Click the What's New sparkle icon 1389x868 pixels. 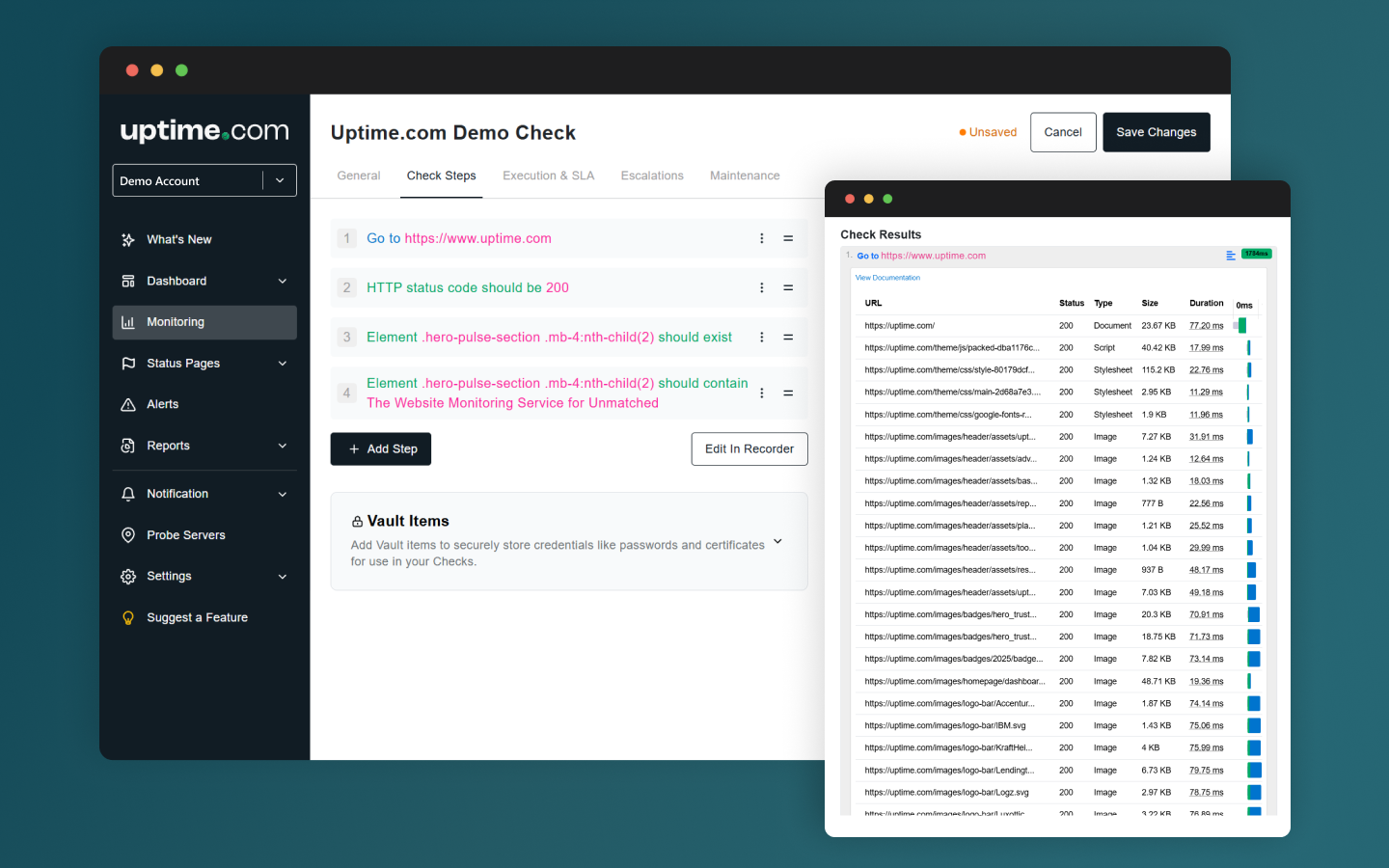coord(128,240)
